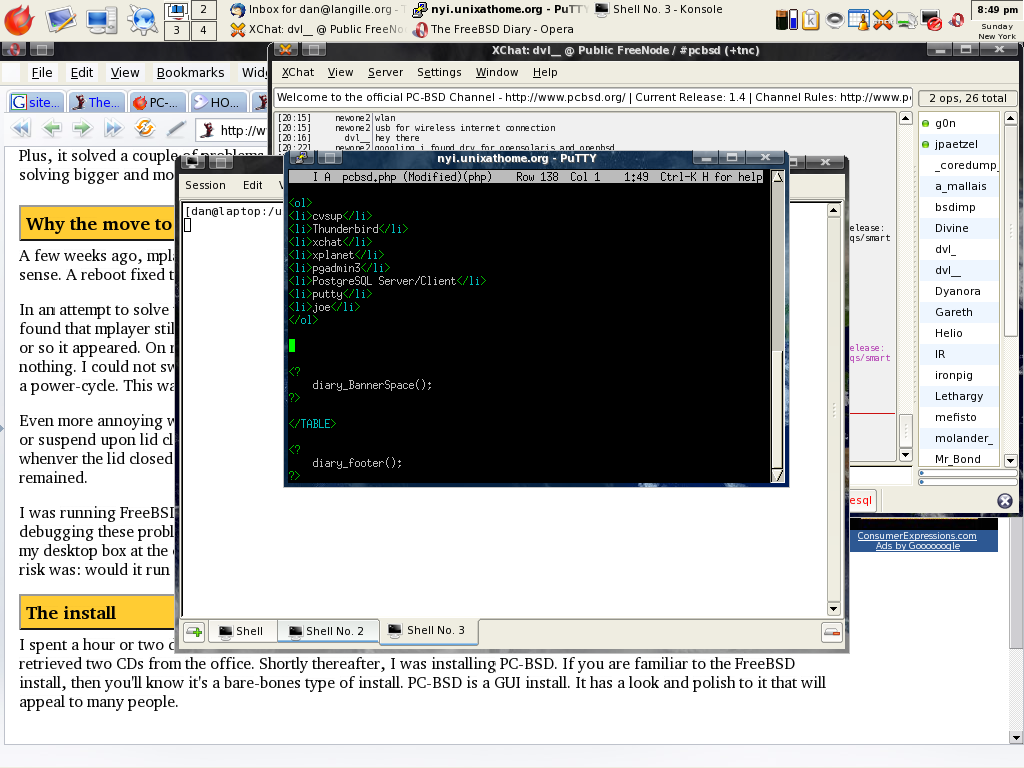The height and width of the screenshot is (768, 1024).
Task: Click Opera's rewind navigation icon
Action: 21,129
